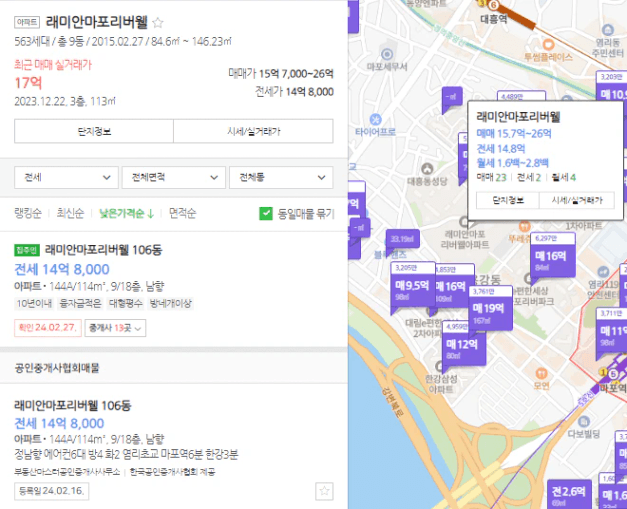Click the 대형평수 tag

(x=126, y=303)
